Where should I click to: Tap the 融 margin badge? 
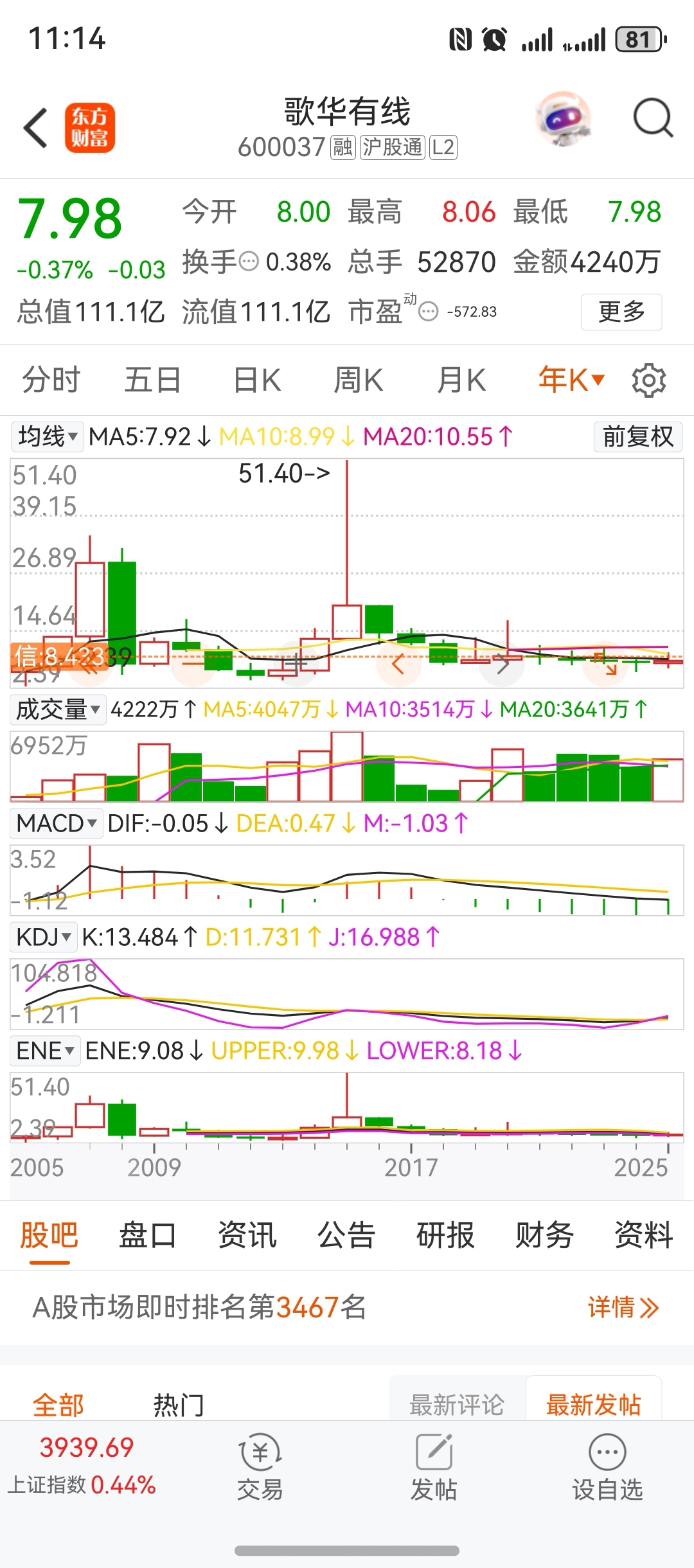[x=343, y=147]
